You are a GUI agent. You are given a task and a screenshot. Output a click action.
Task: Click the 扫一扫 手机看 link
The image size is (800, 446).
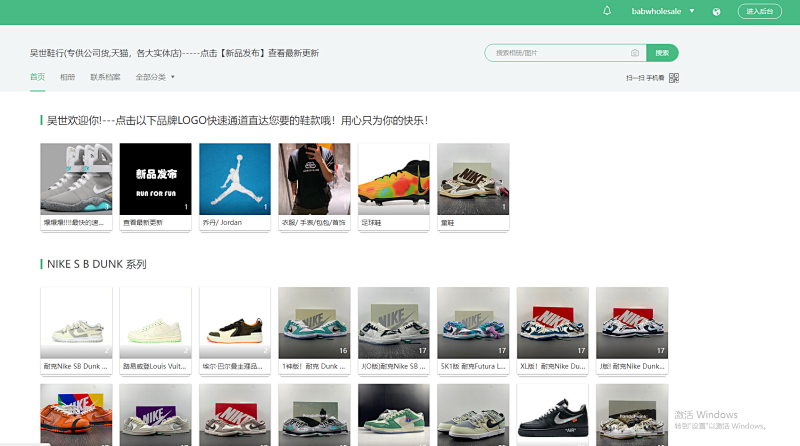pos(645,78)
